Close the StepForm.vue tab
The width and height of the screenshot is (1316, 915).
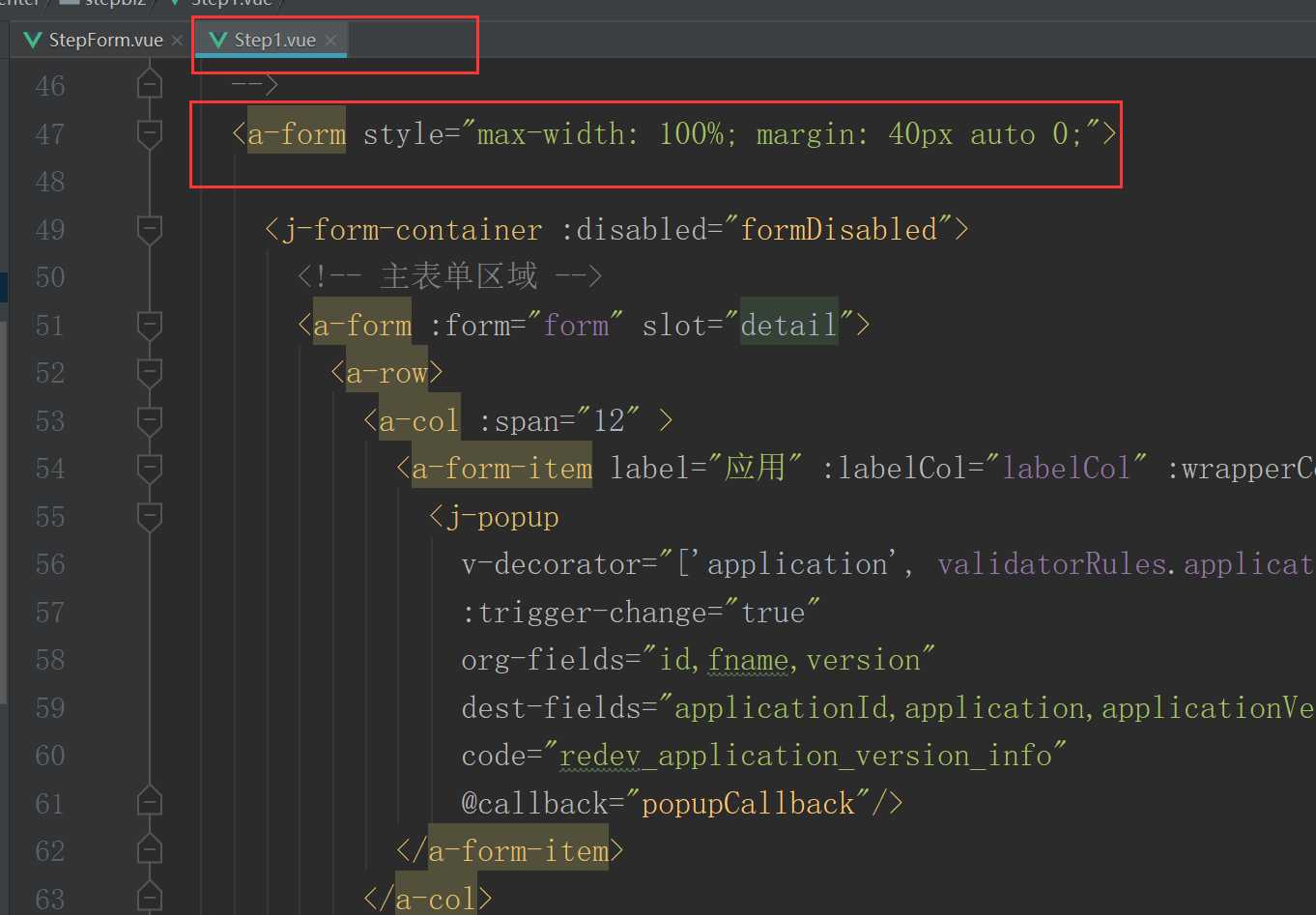[x=177, y=41]
